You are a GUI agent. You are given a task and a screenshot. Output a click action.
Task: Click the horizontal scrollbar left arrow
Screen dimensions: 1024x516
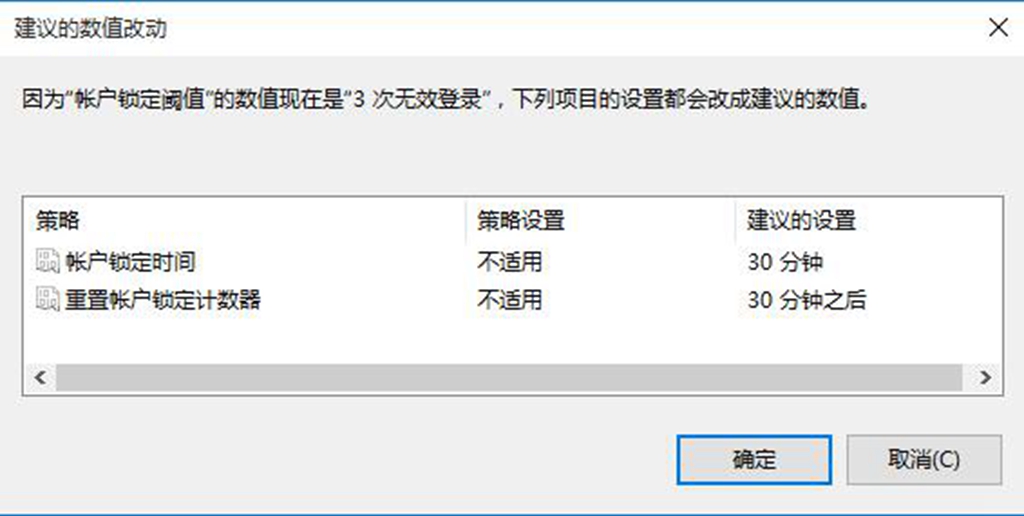coord(40,378)
